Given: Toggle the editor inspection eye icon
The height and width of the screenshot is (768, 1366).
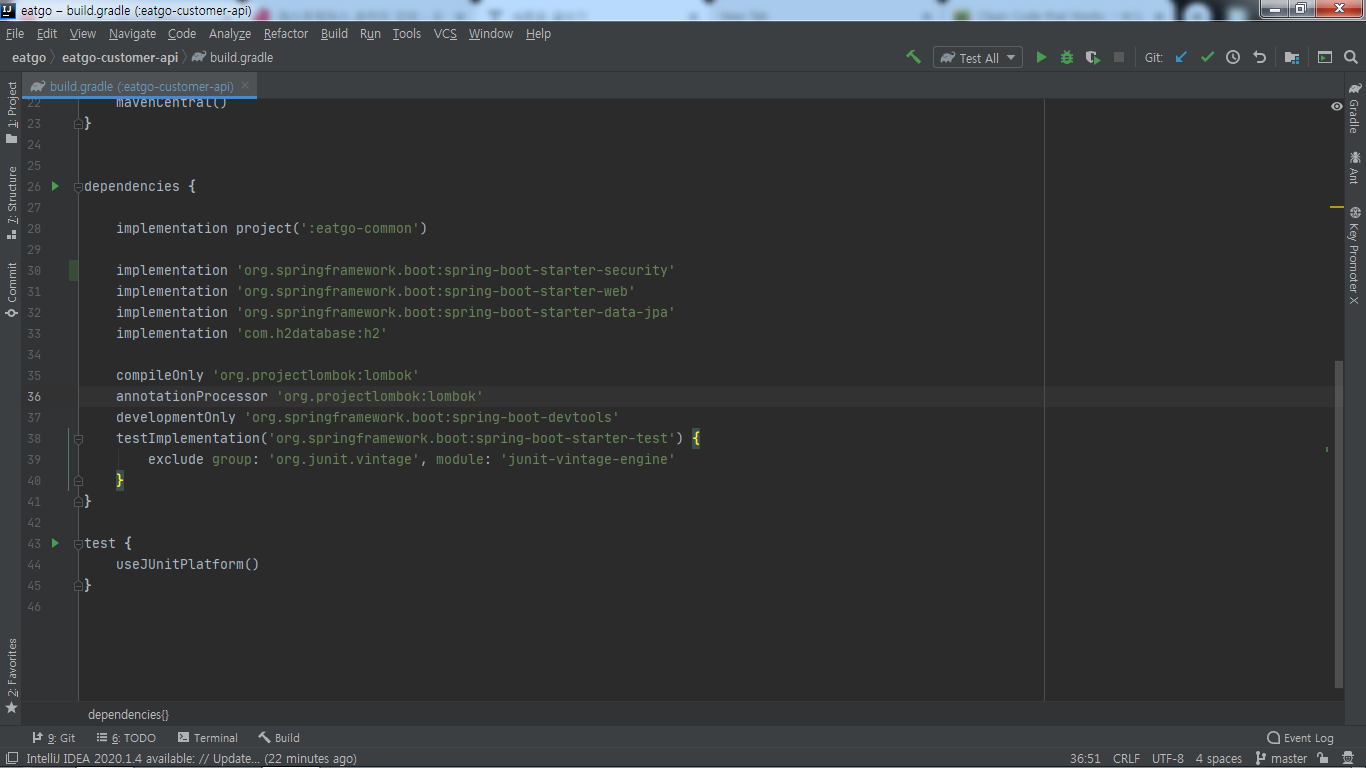Looking at the screenshot, I should pos(1336,106).
